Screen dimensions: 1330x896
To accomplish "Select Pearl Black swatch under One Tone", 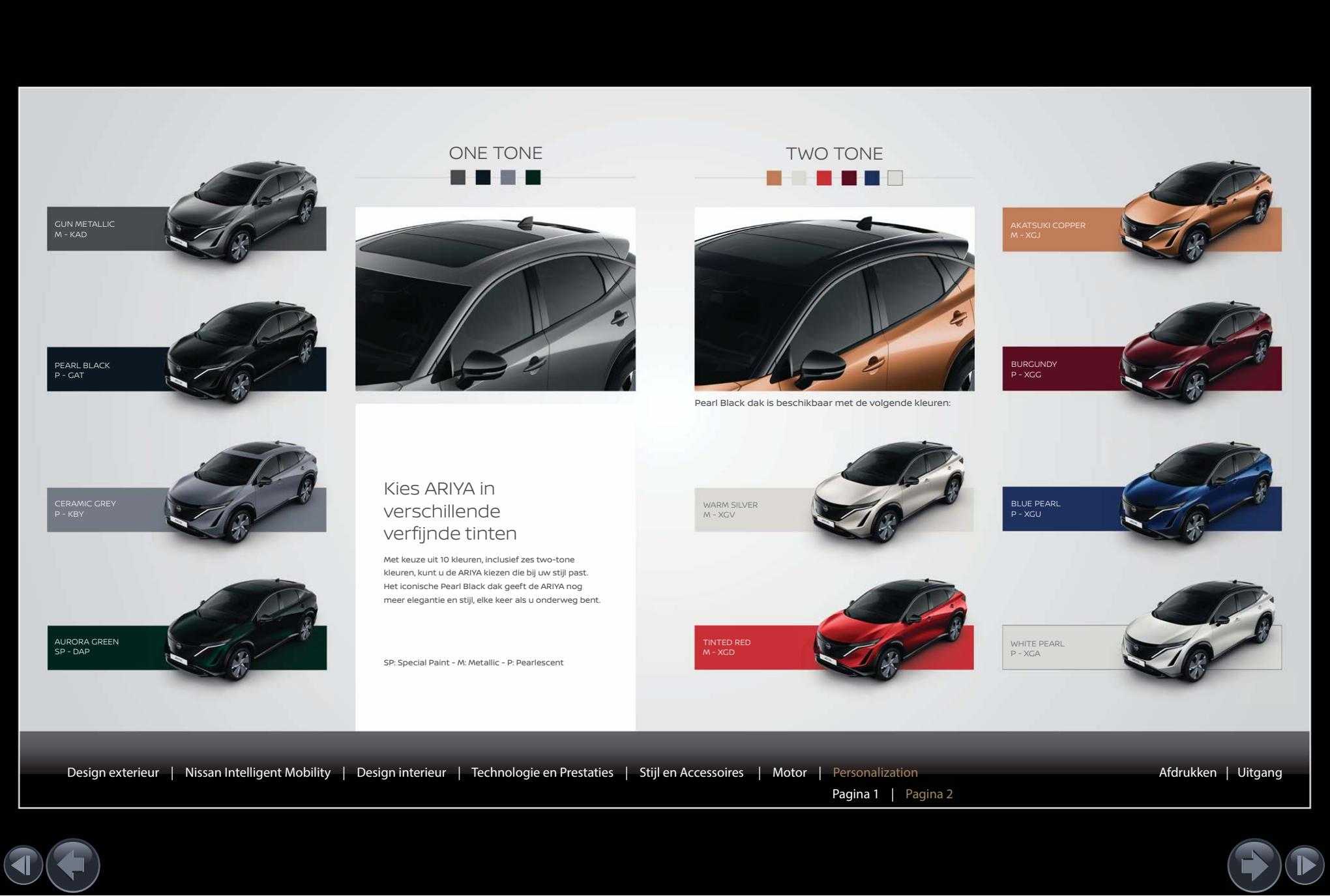I will pyautogui.click(x=483, y=177).
